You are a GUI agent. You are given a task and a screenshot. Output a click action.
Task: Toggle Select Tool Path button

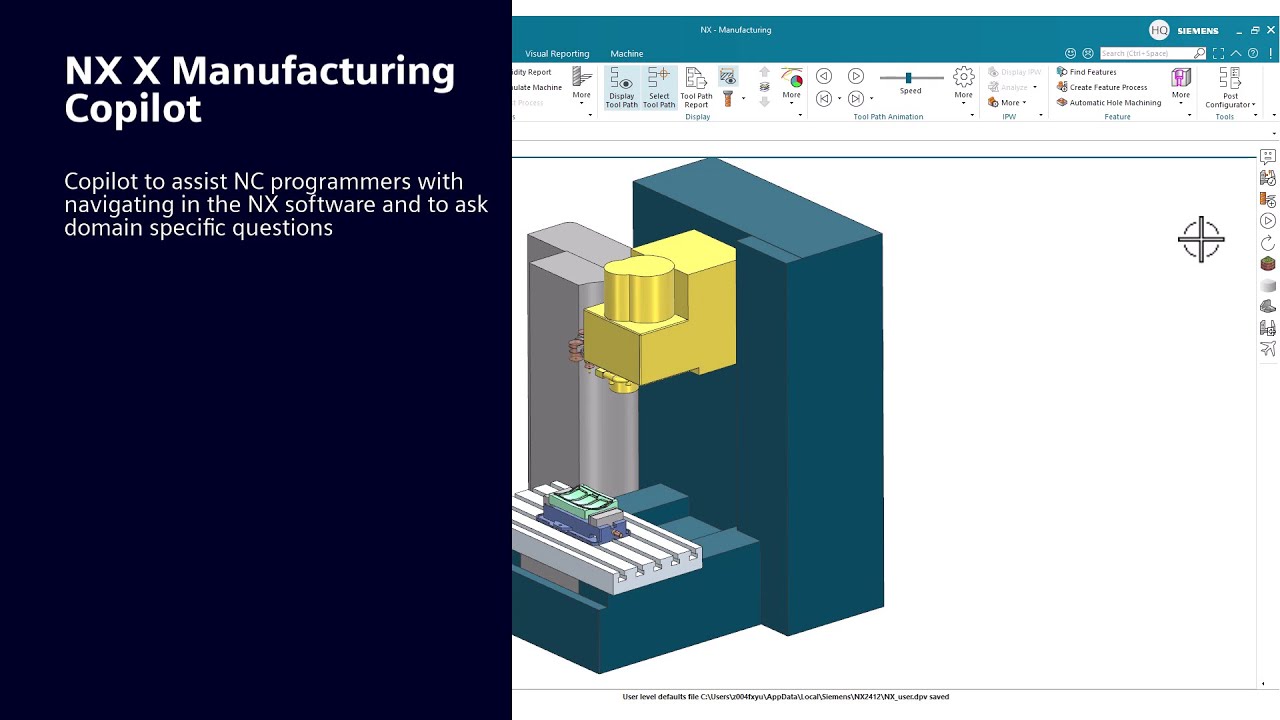(x=659, y=88)
